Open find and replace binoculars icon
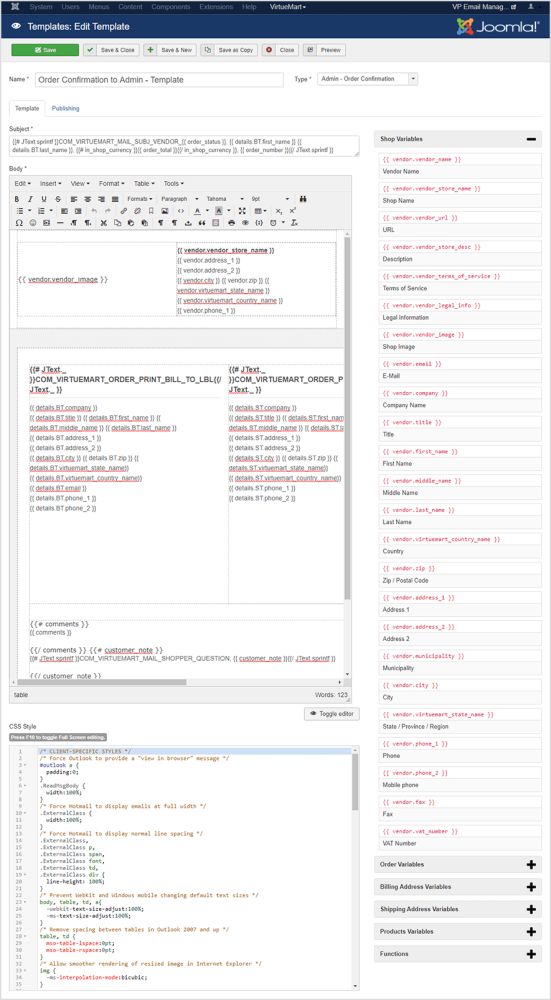This screenshot has height=1000, width=551. tap(303, 199)
